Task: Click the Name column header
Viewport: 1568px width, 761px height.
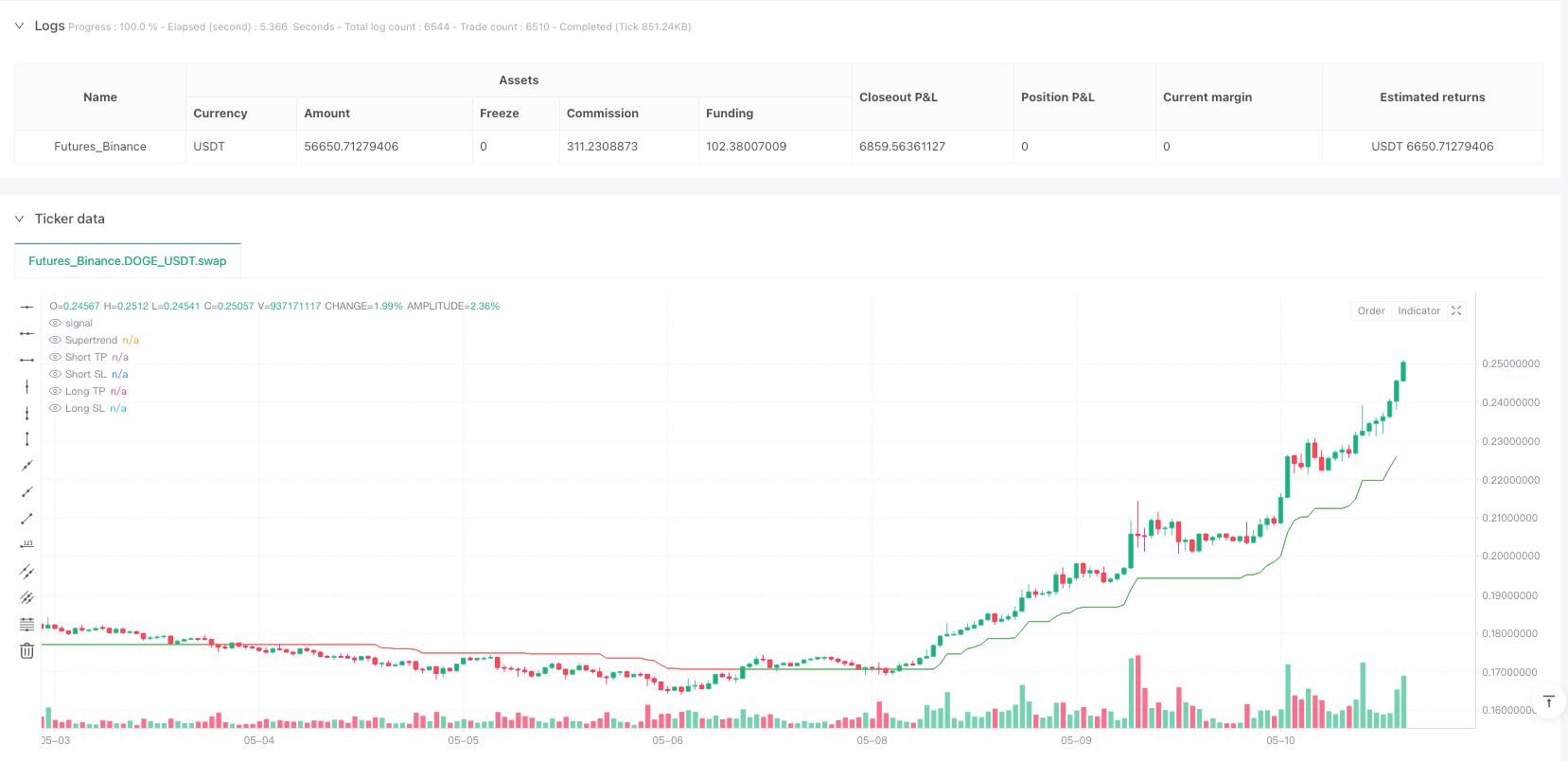Action: pyautogui.click(x=100, y=97)
